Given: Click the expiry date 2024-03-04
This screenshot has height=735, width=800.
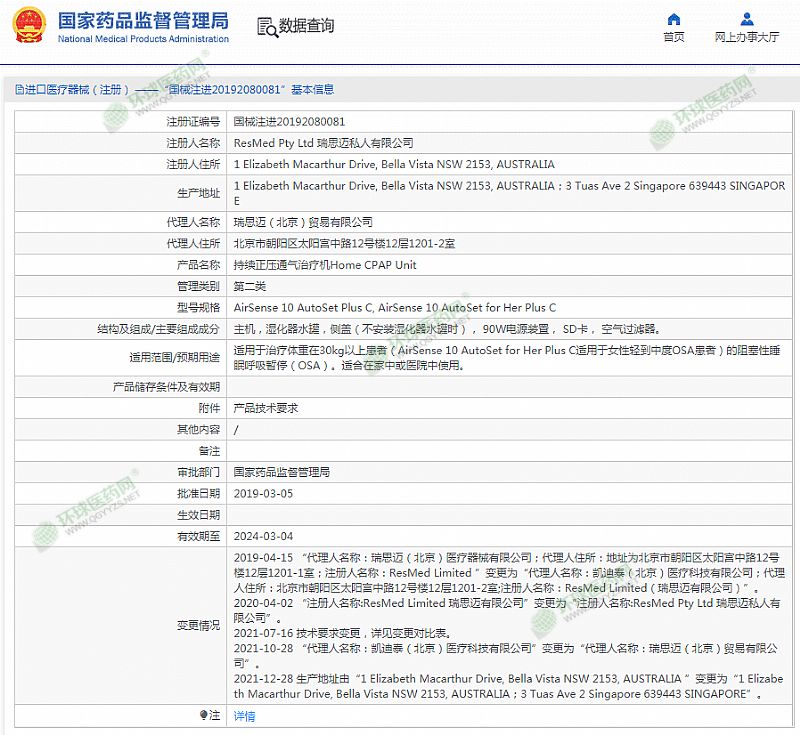Looking at the screenshot, I should pyautogui.click(x=263, y=536).
